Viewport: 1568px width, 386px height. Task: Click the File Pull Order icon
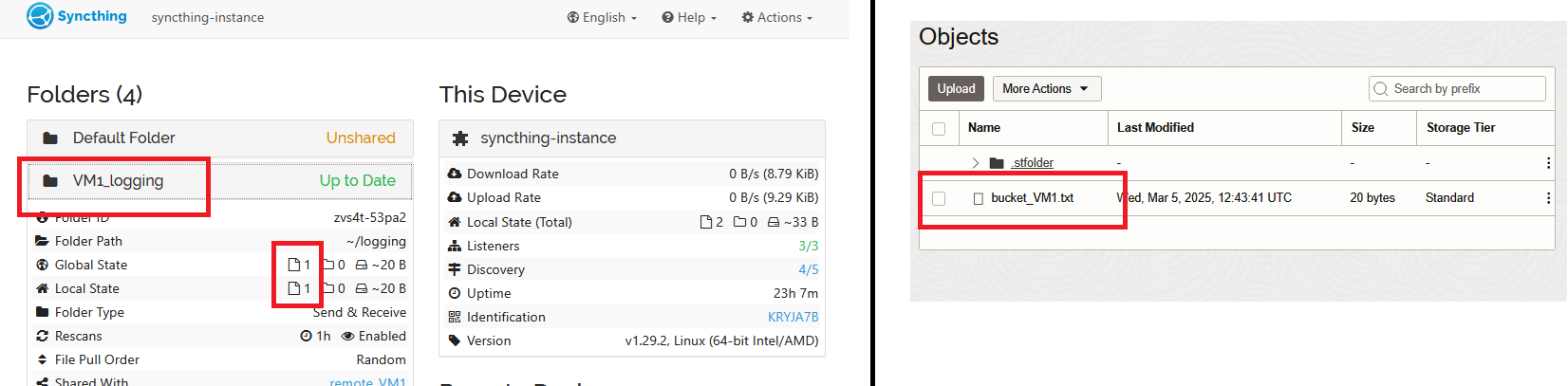tap(42, 359)
